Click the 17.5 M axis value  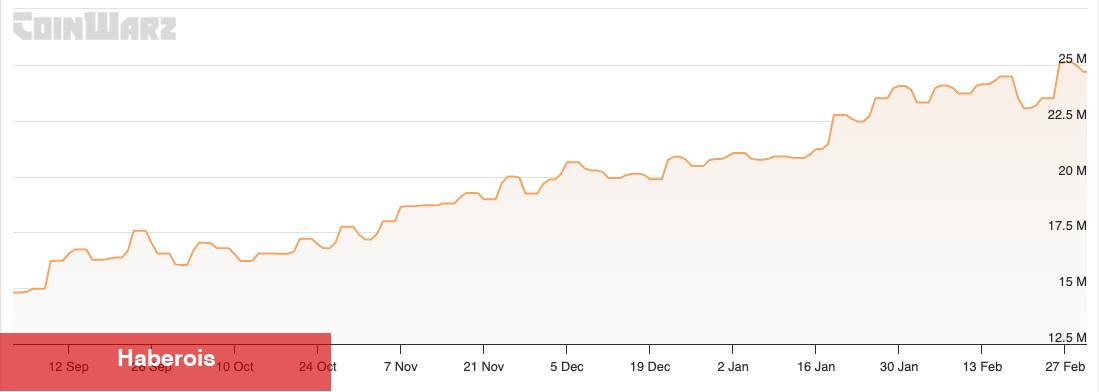click(x=1067, y=226)
